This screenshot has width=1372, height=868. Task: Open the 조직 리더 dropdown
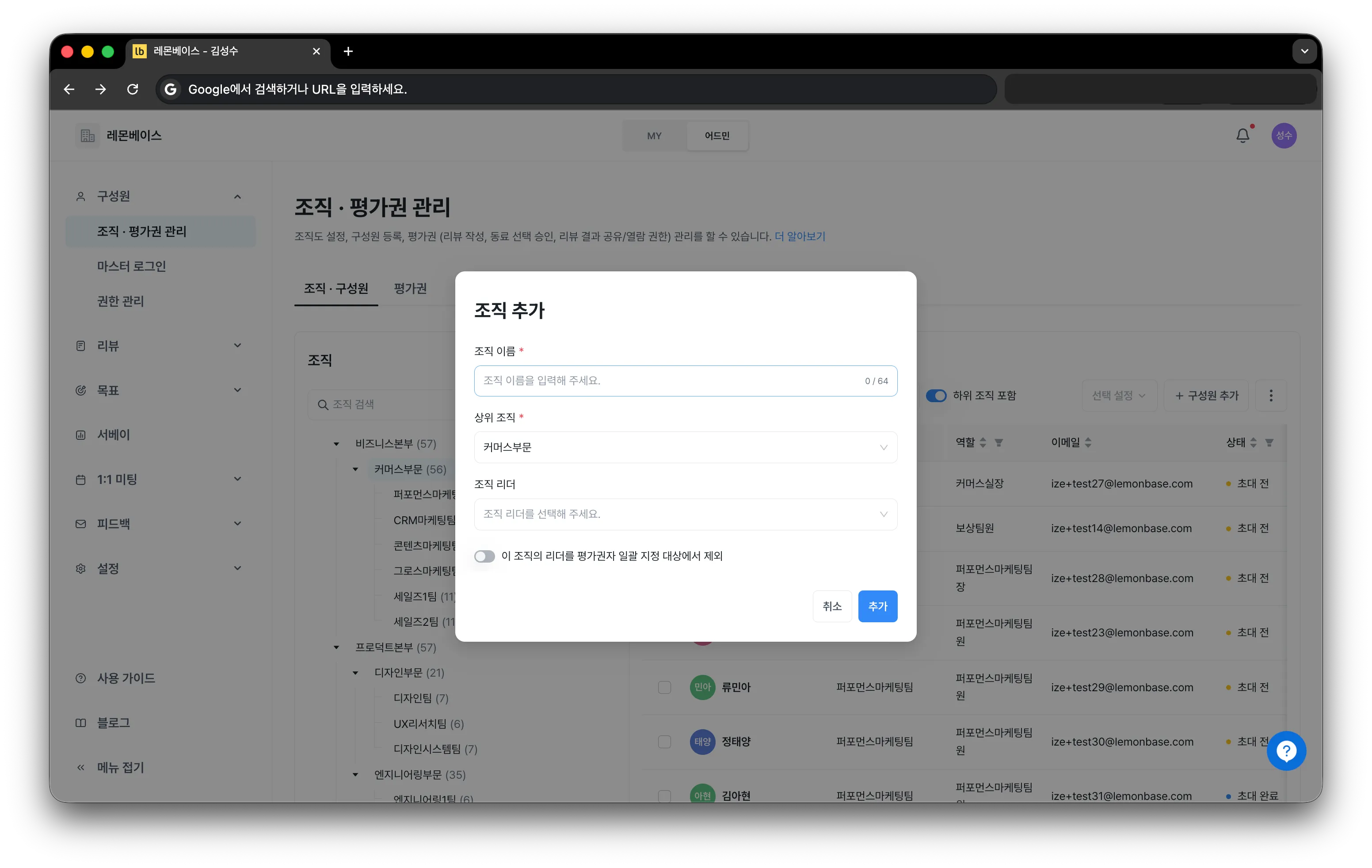(686, 514)
